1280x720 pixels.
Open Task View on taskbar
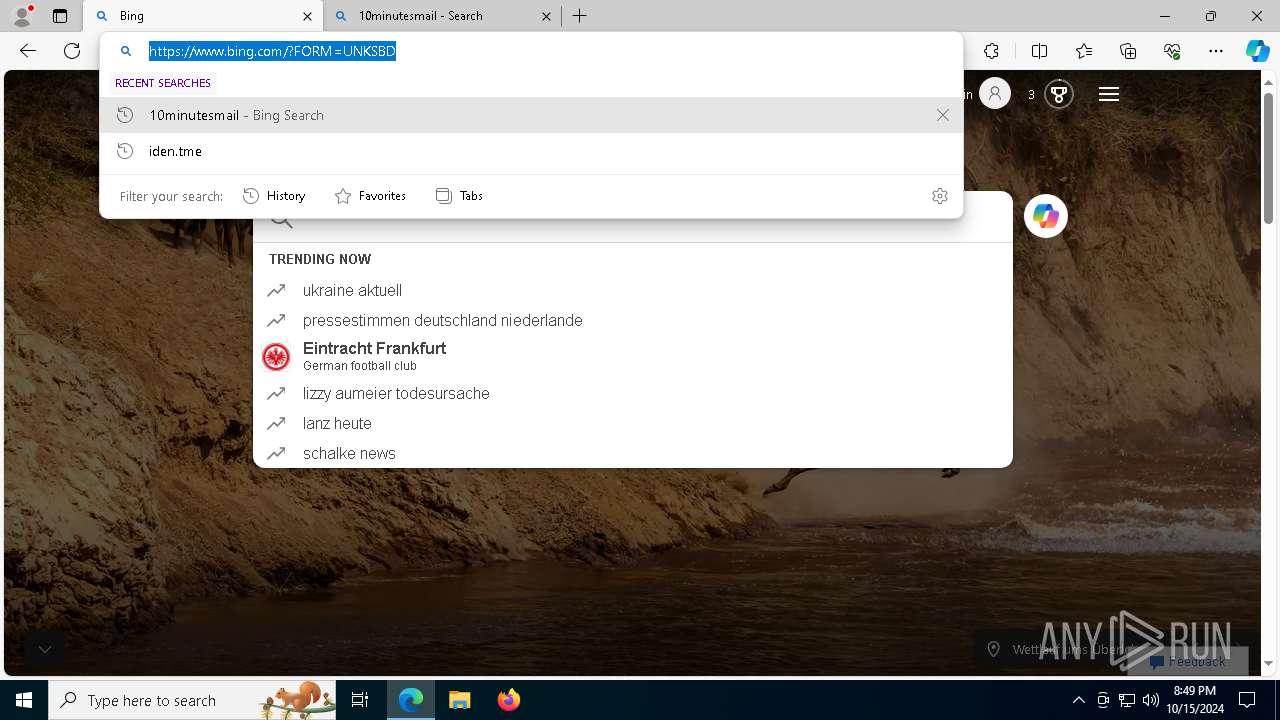pos(360,700)
